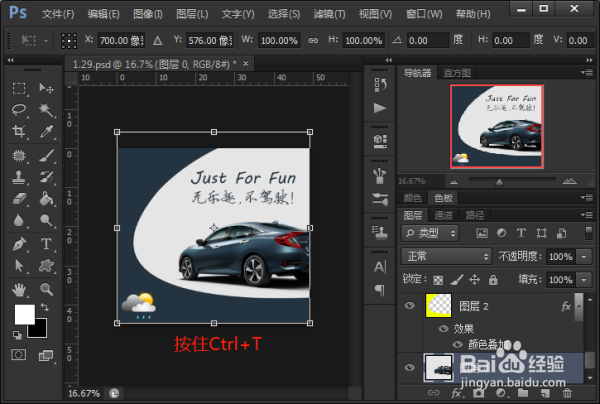
Task: Switch to the 直方图 tab
Action: coord(457,73)
